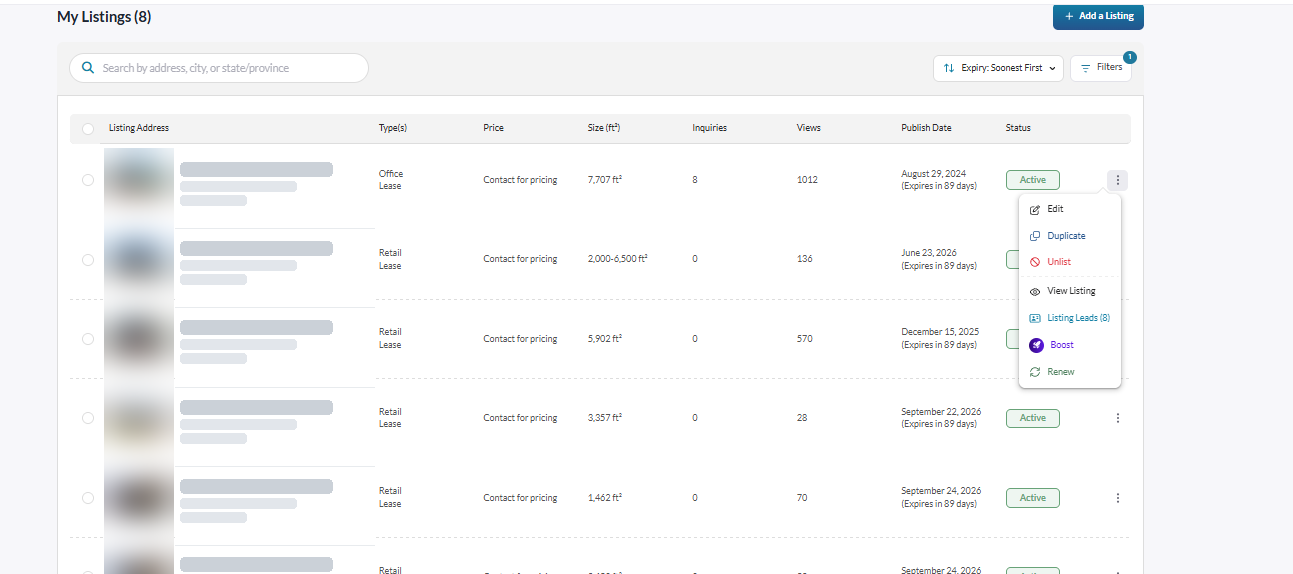The height and width of the screenshot is (574, 1293).
Task: Open Listing Leads (8) from the menu
Action: 1078,318
